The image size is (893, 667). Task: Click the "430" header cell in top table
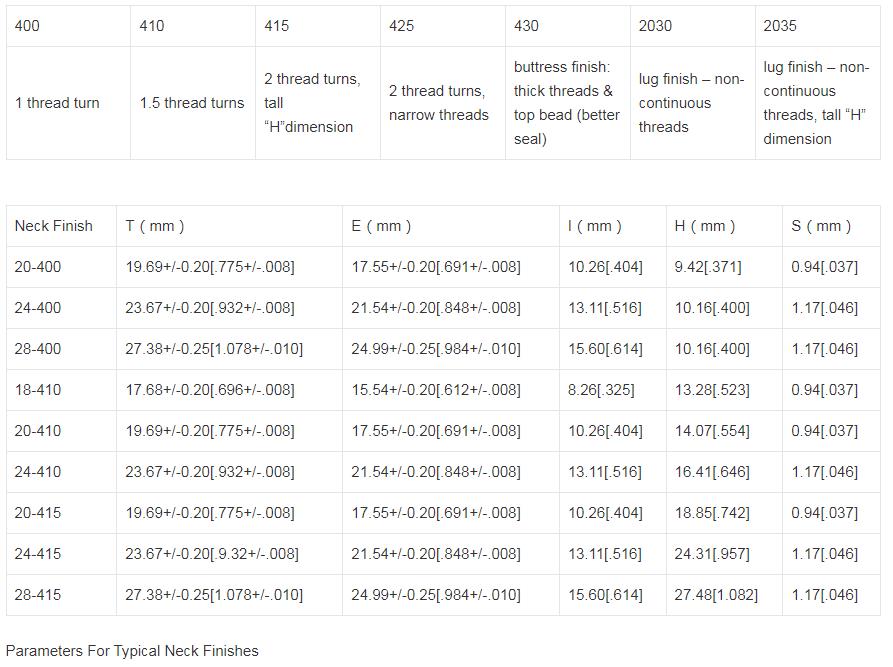526,26
